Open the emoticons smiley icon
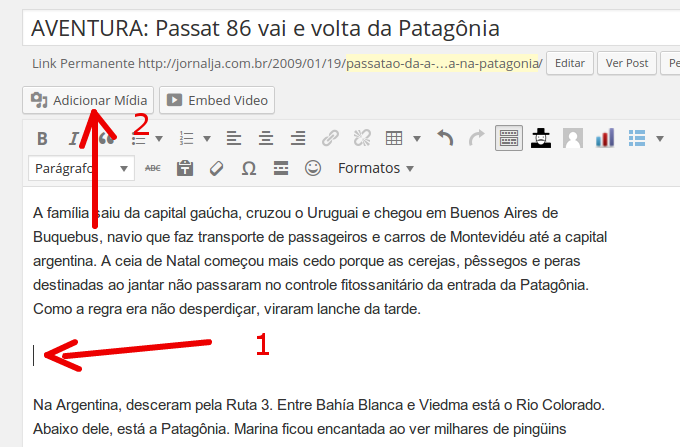Viewport: 680px width, 447px height. pos(313,168)
